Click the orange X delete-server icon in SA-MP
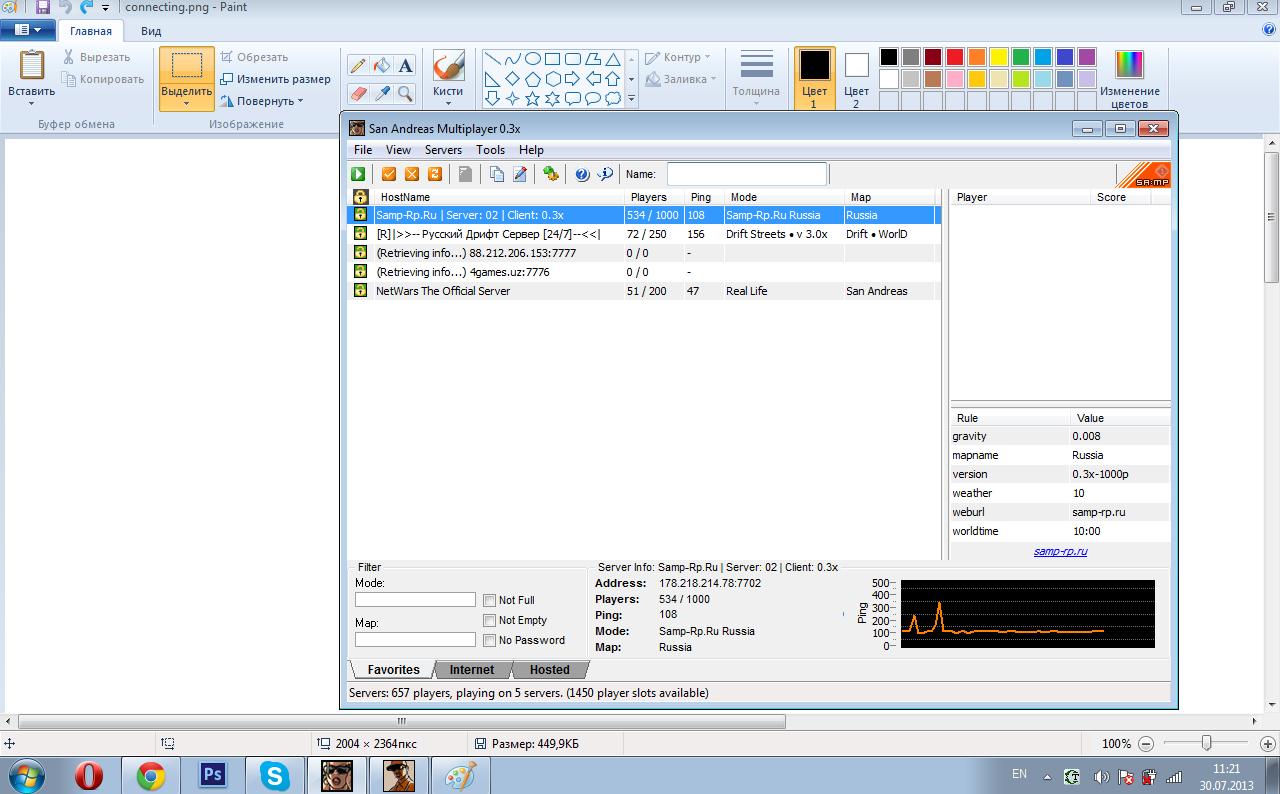 tap(411, 174)
